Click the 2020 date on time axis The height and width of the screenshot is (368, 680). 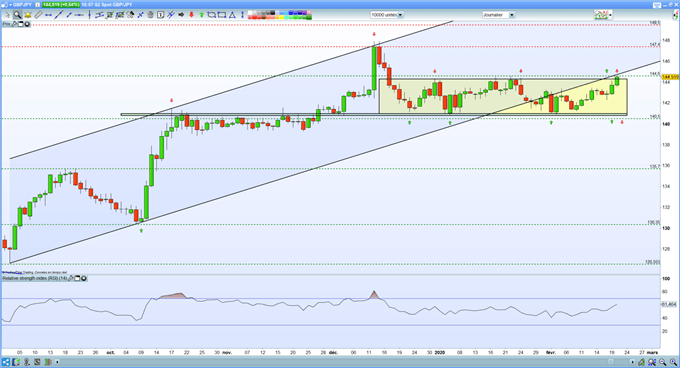(x=440, y=352)
